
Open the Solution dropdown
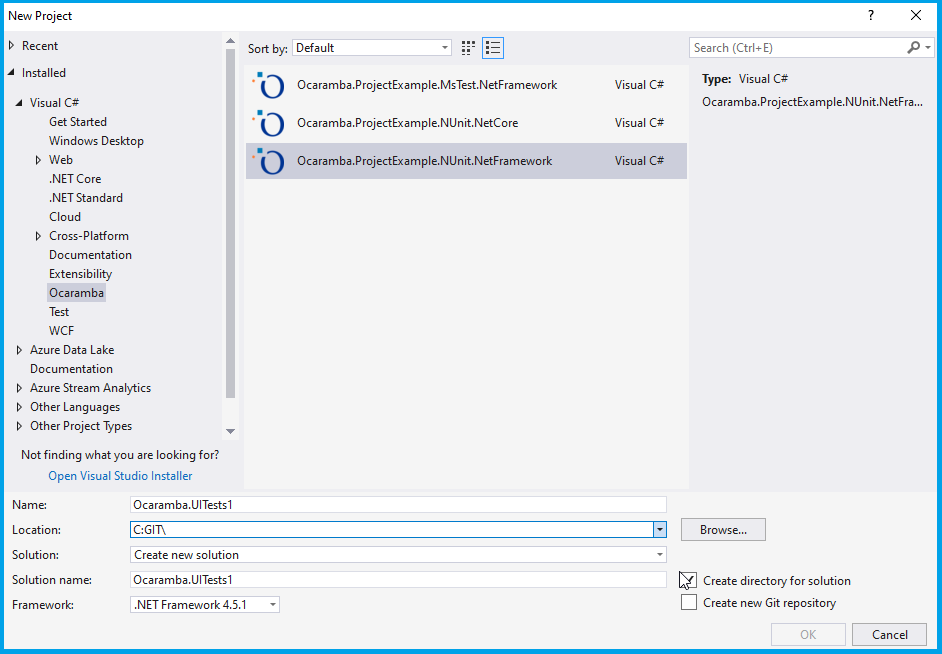pos(398,555)
